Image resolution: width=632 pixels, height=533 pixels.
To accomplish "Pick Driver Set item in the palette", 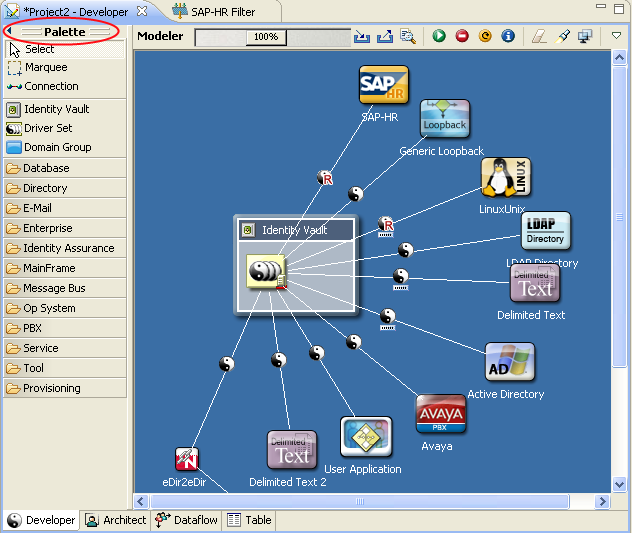I will point(65,128).
